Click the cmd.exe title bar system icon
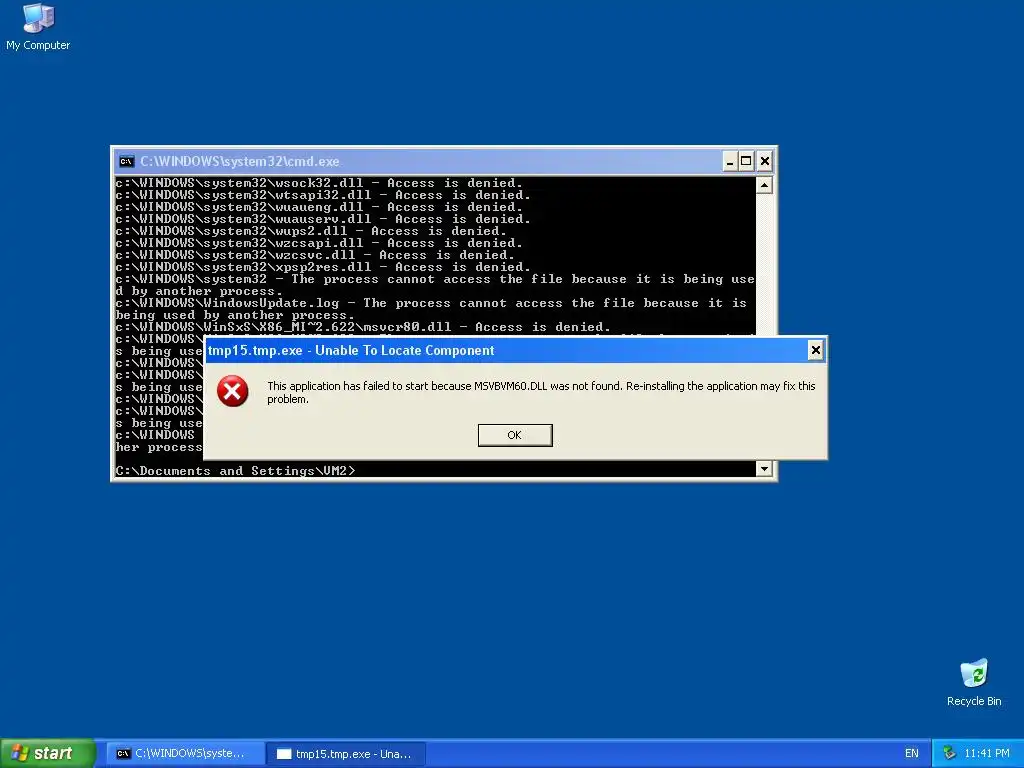 127,161
